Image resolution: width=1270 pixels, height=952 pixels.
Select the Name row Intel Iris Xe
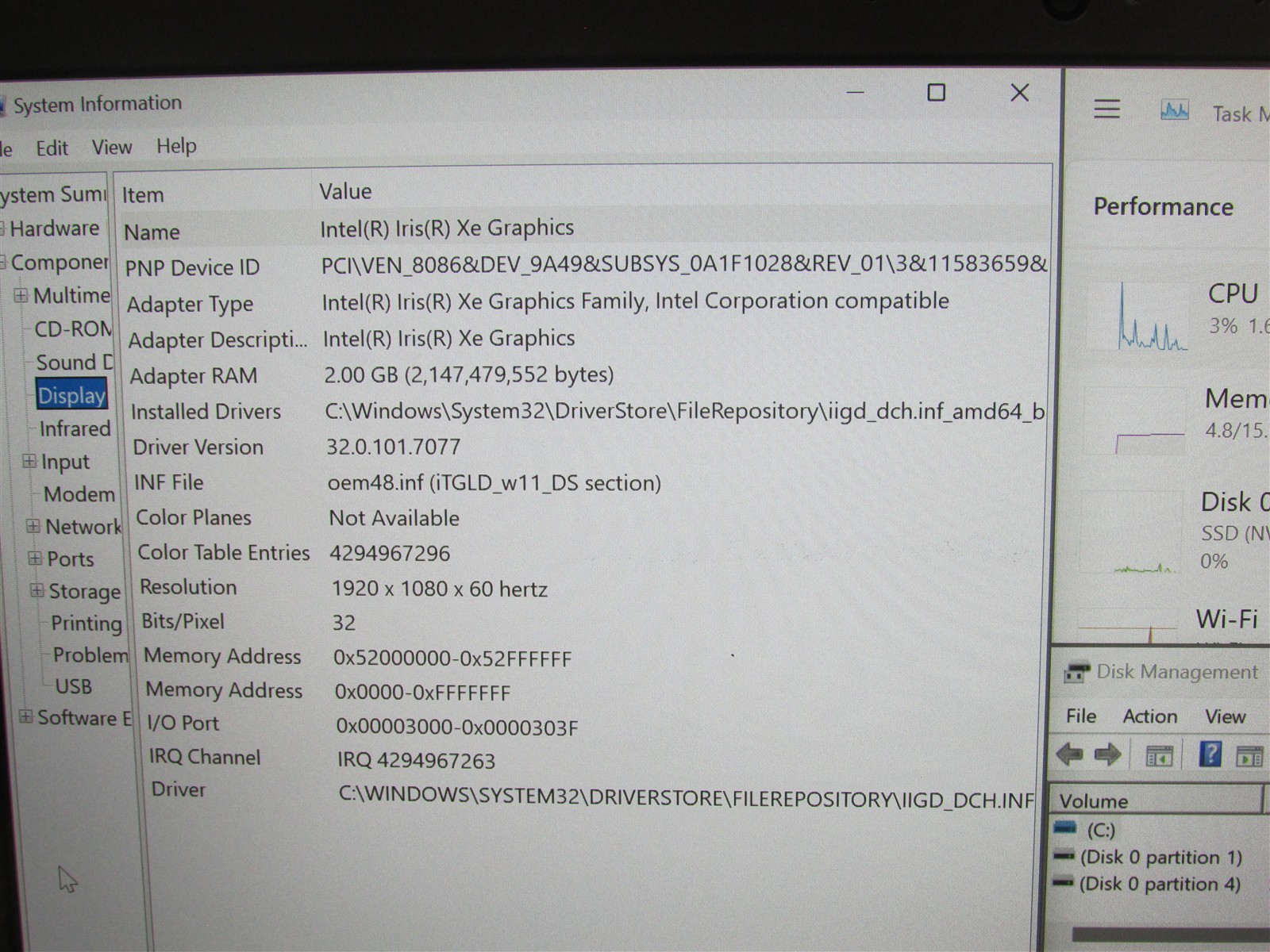(584, 230)
